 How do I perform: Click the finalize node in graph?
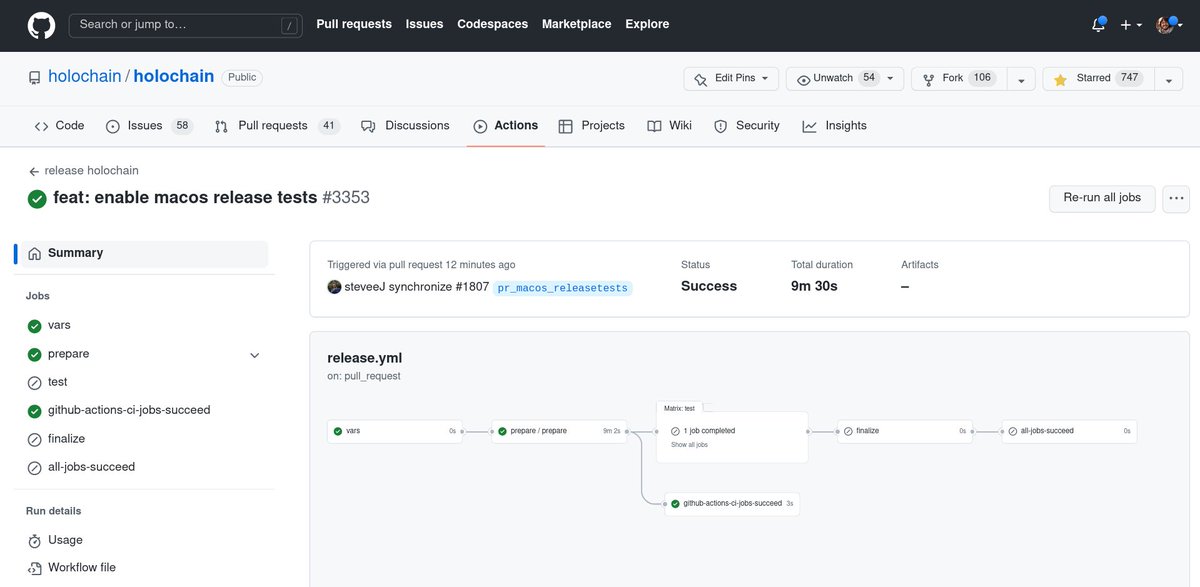pyautogui.click(x=905, y=431)
